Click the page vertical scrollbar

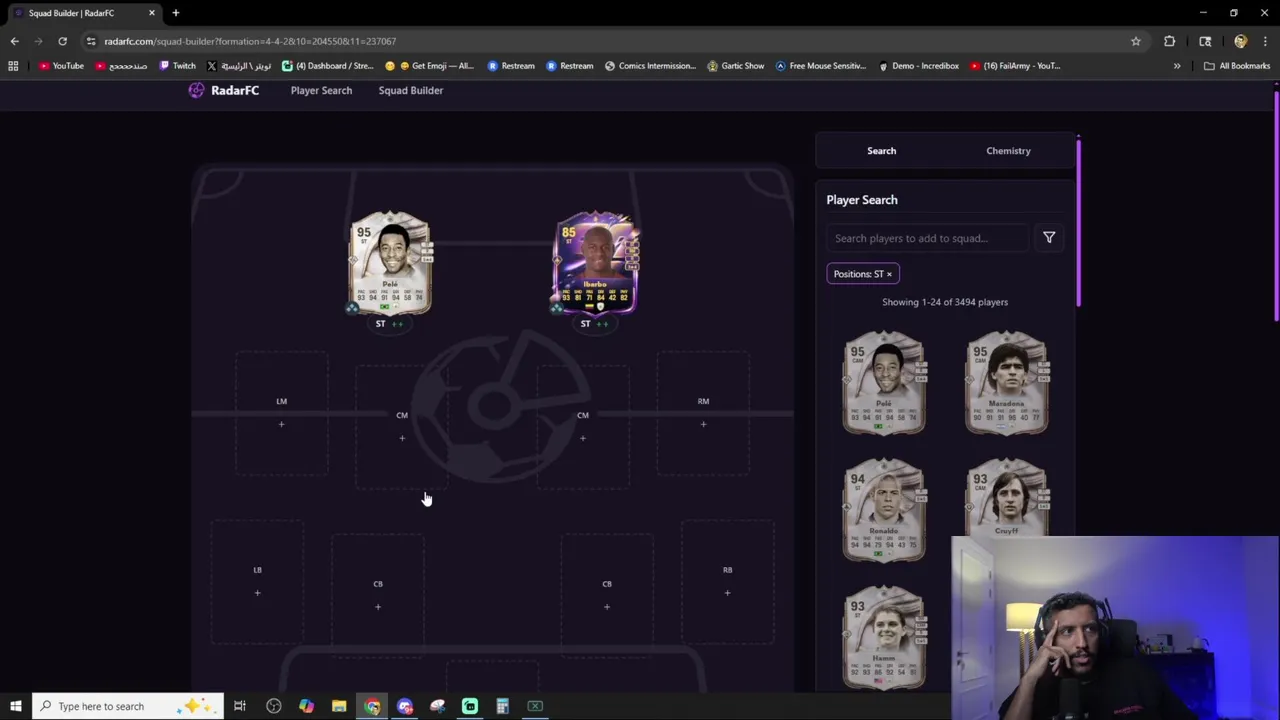(1277, 205)
